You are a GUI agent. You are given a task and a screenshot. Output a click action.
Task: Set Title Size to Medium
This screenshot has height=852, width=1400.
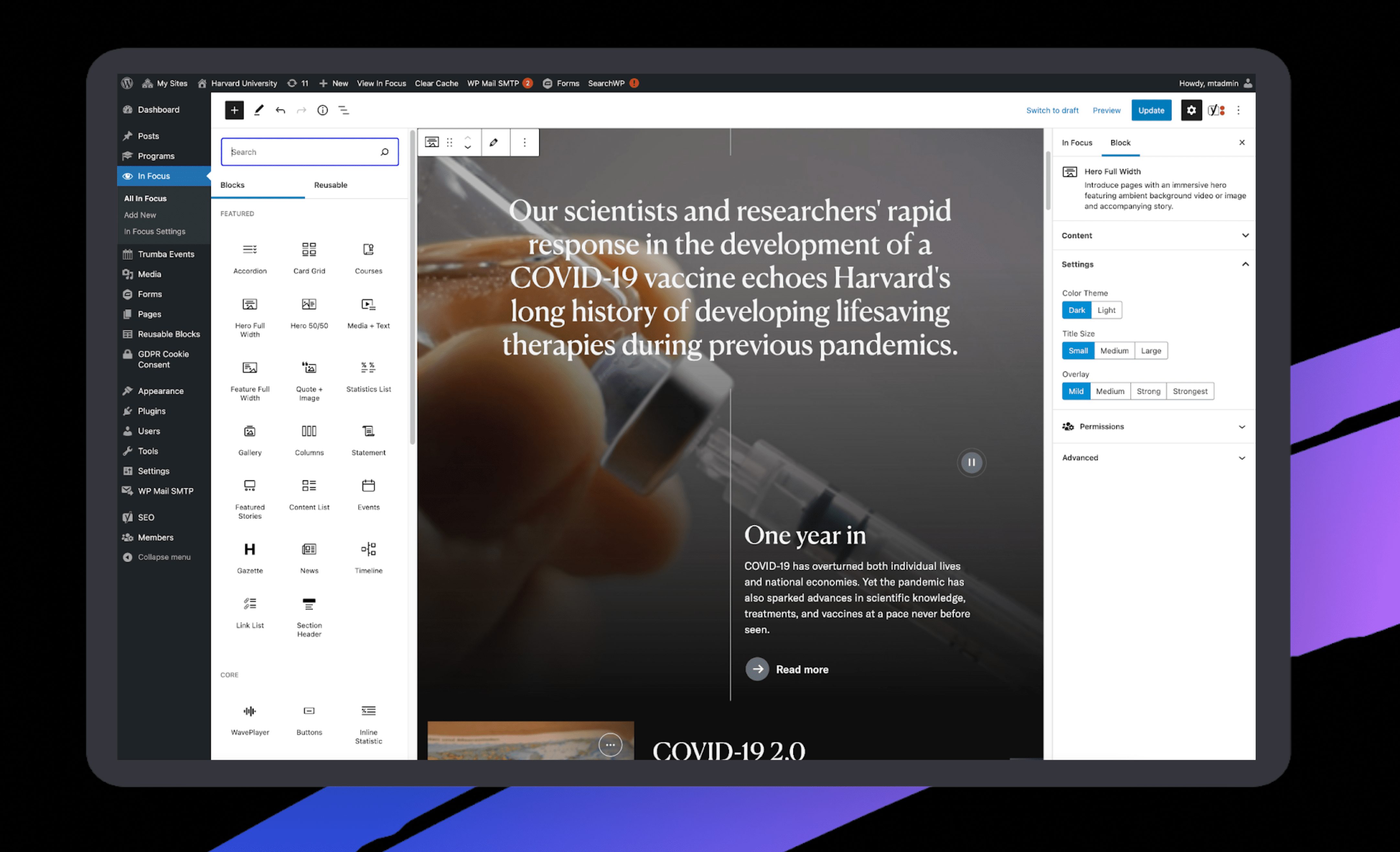(1114, 351)
